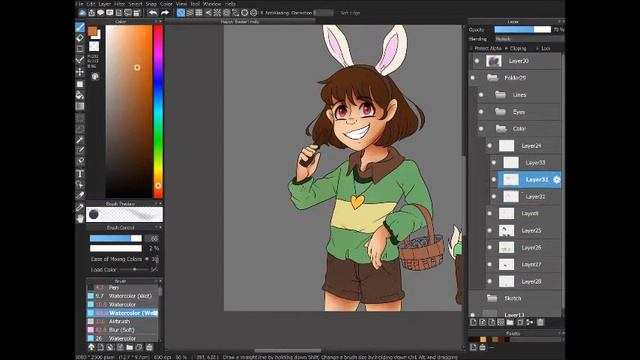
Task: Turn snap off with the highlighted snap icon
Action: 181,13
